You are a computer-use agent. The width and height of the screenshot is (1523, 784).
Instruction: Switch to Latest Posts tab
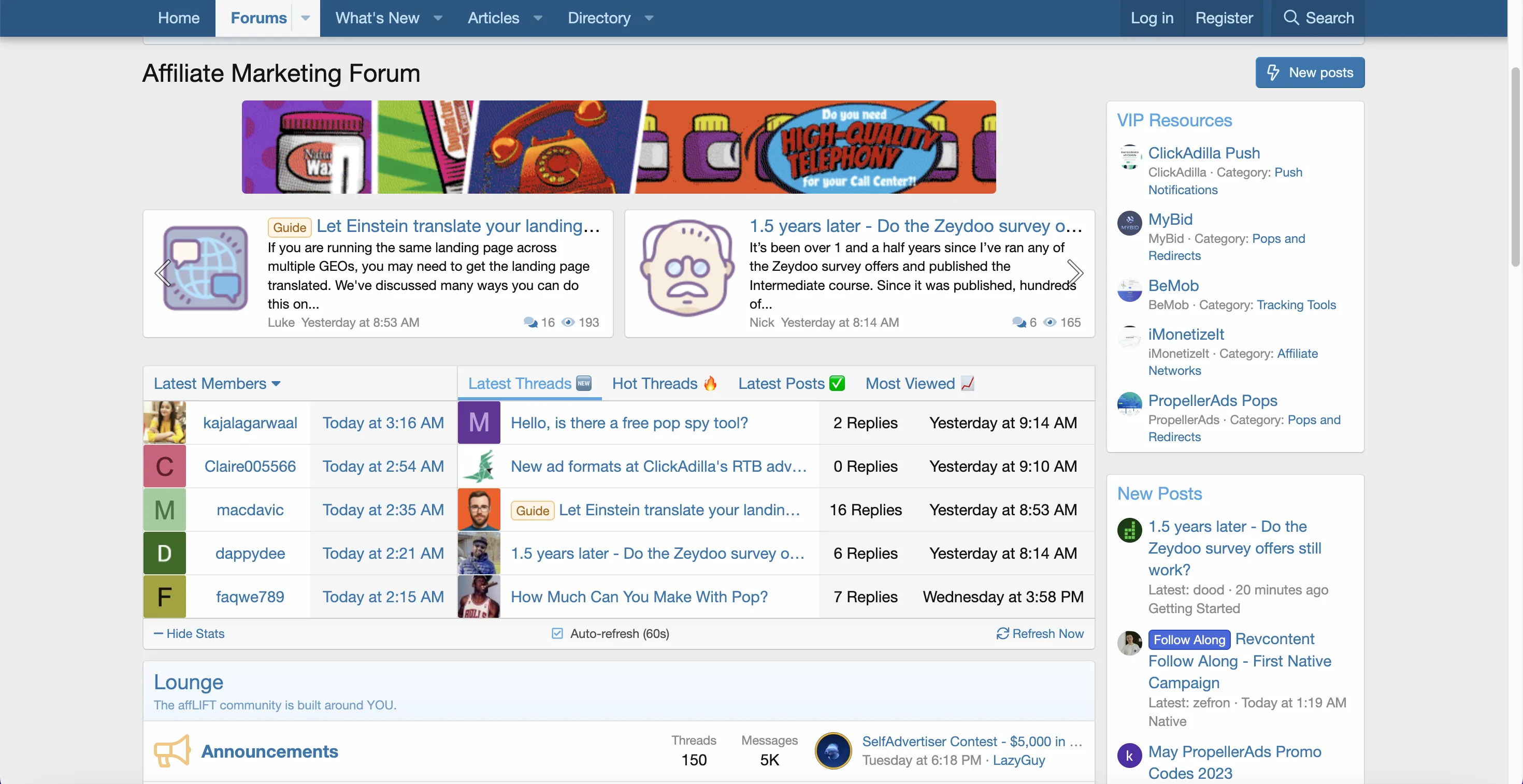click(792, 383)
